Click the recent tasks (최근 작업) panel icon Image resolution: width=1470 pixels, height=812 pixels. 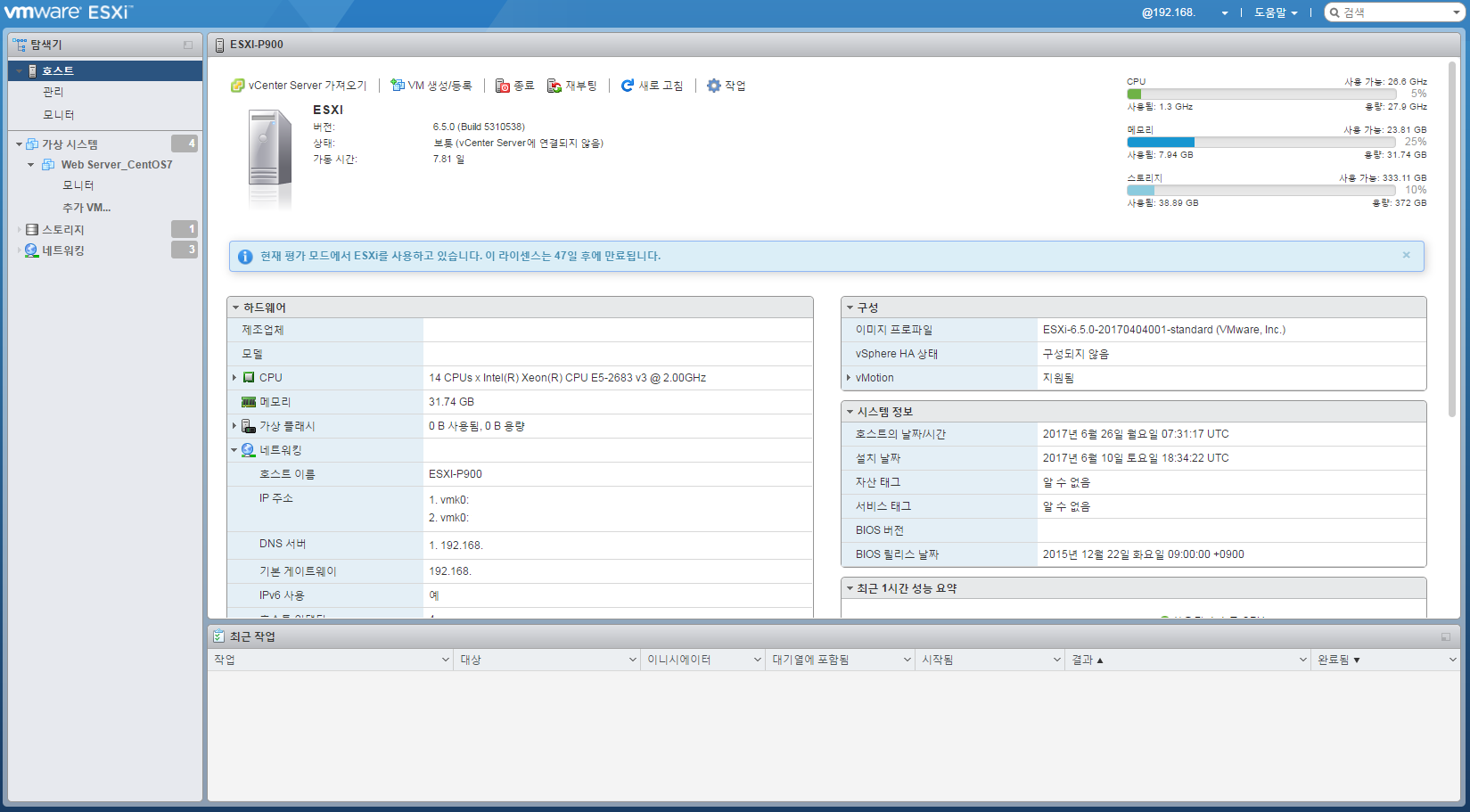(x=218, y=636)
